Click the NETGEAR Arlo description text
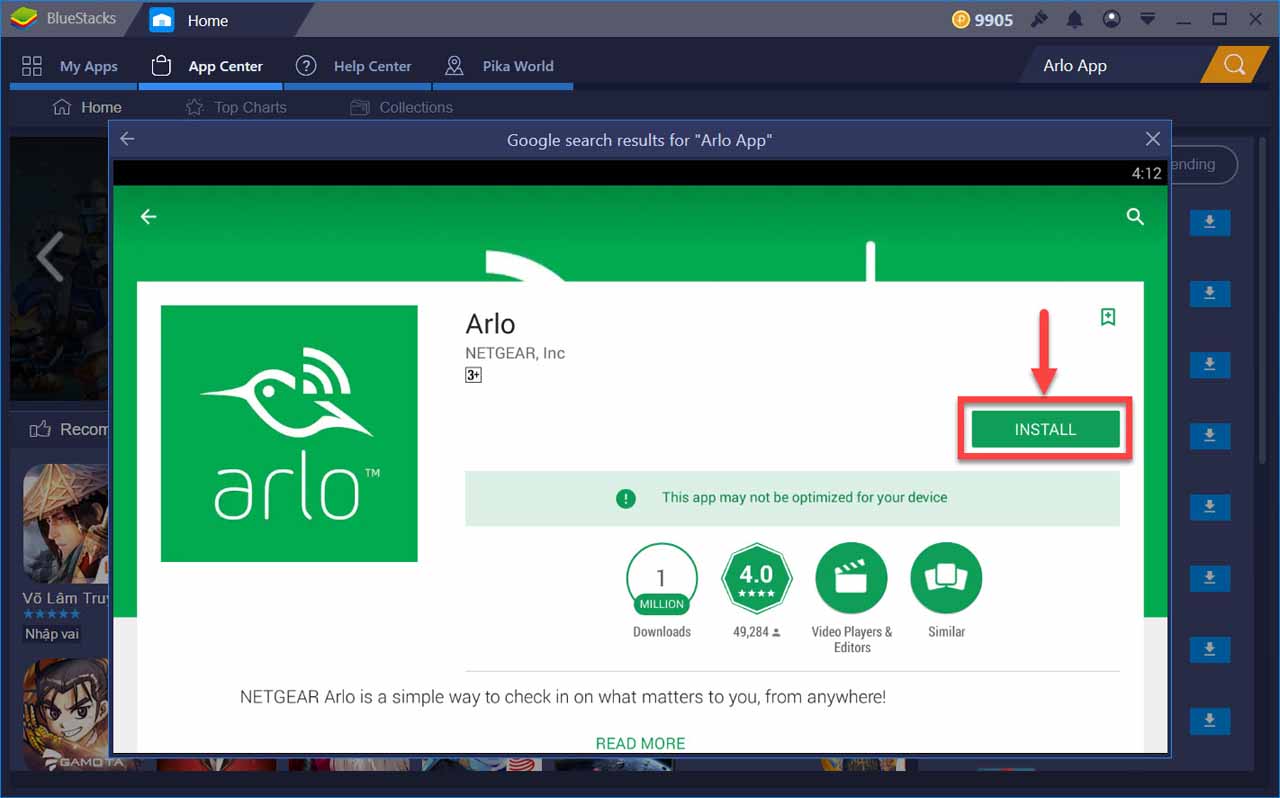 click(x=563, y=697)
